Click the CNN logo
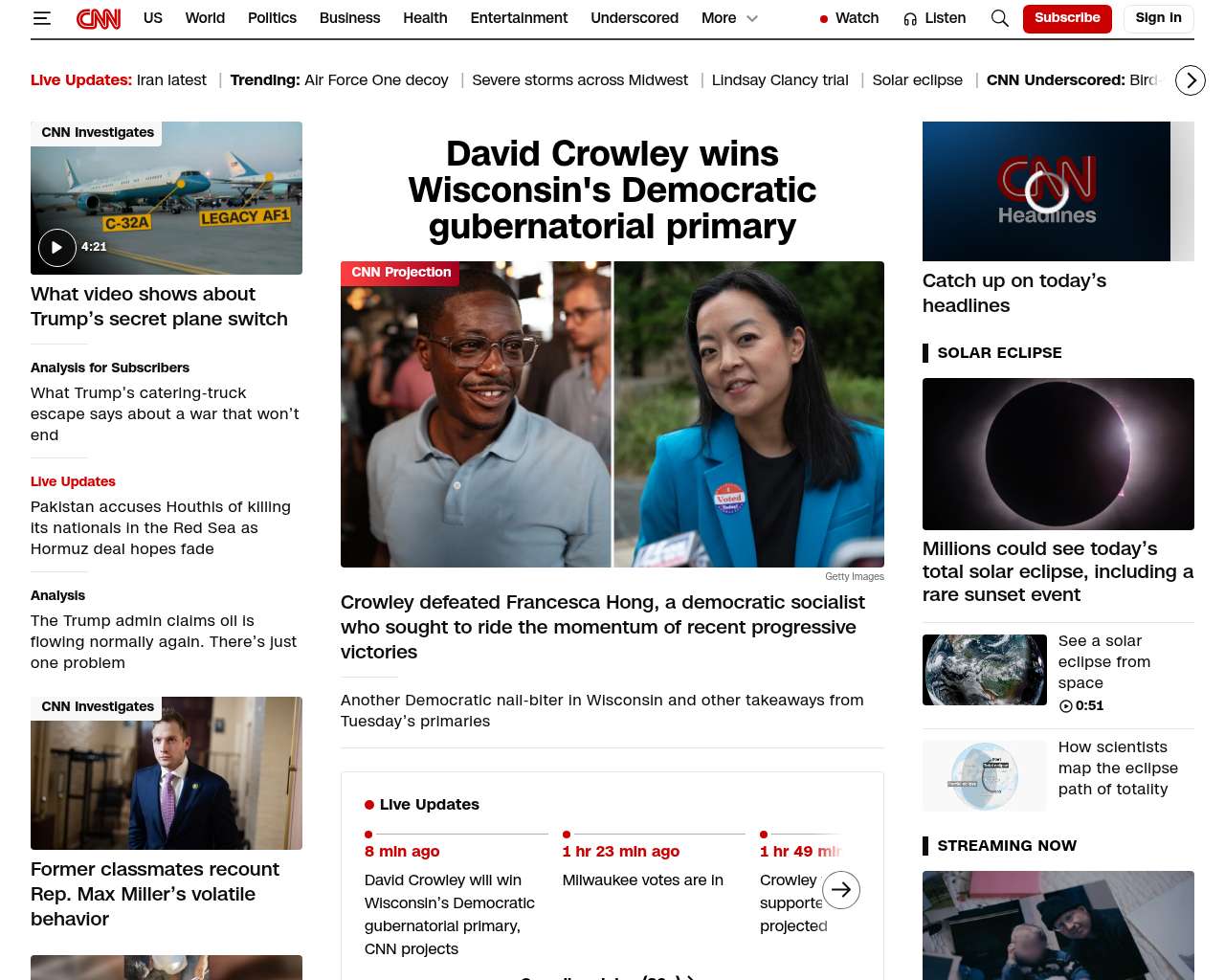 (x=99, y=18)
